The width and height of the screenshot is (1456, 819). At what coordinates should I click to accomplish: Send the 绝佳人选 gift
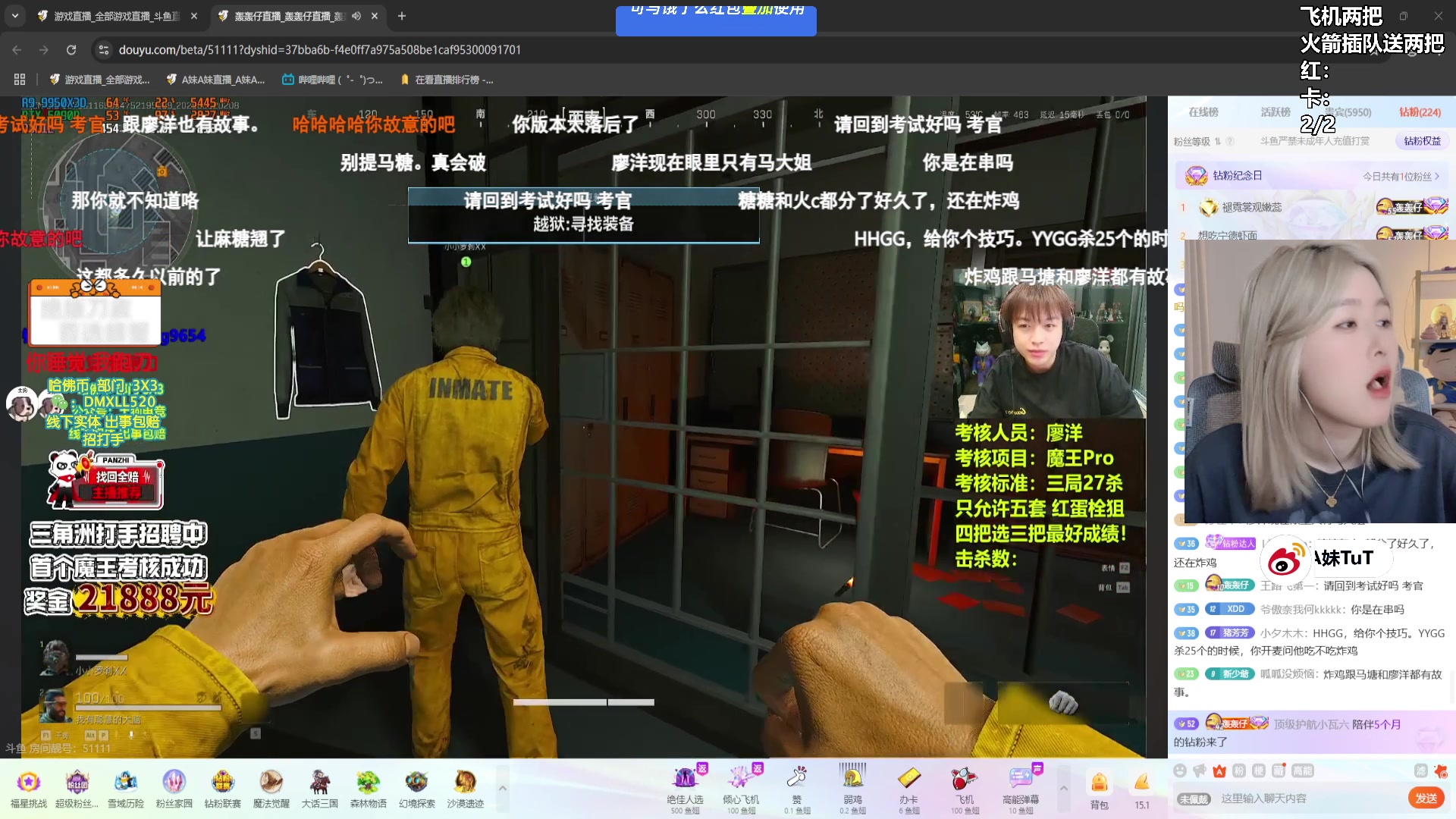tap(685, 789)
